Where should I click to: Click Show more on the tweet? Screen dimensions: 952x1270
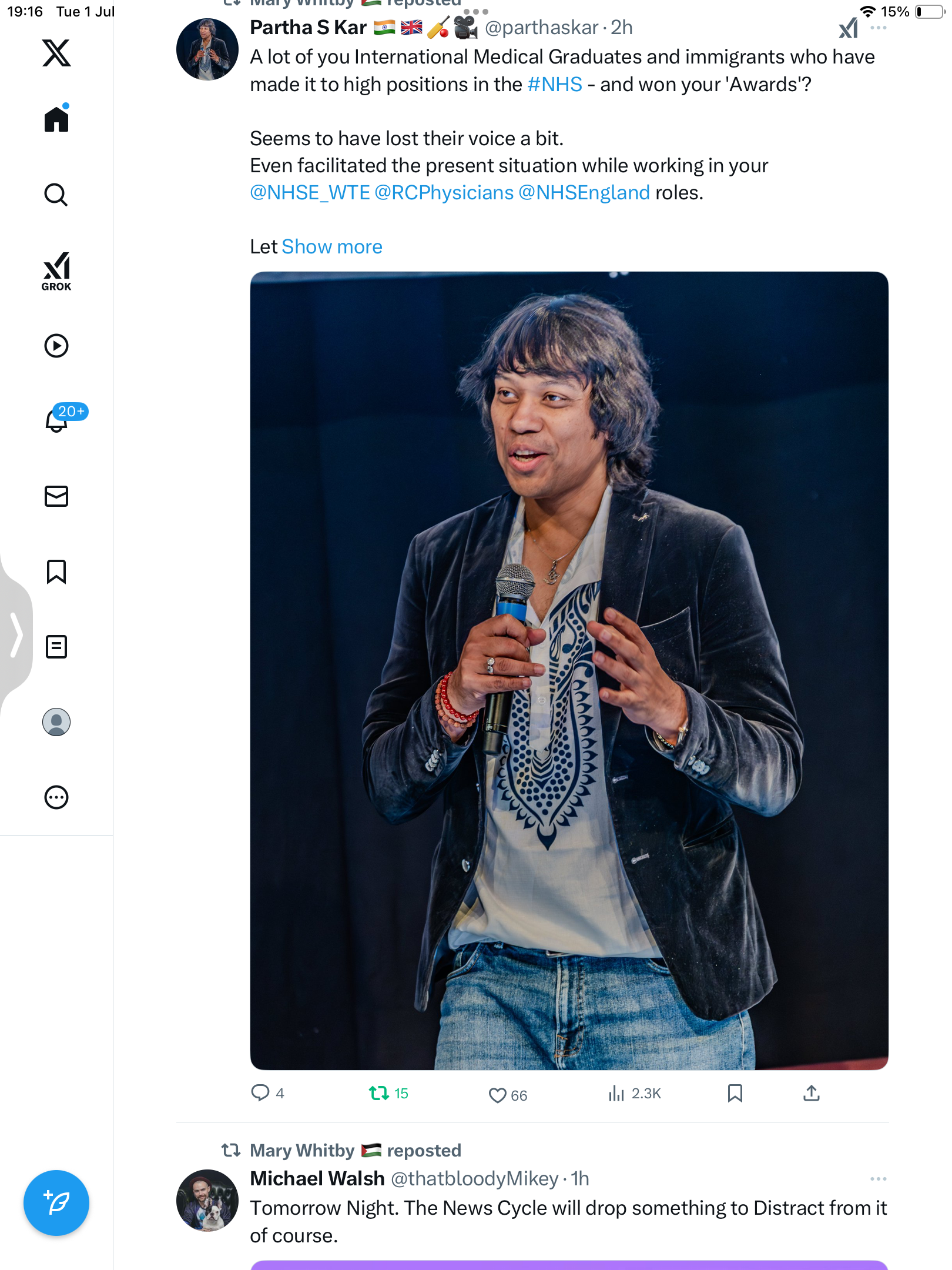(332, 247)
